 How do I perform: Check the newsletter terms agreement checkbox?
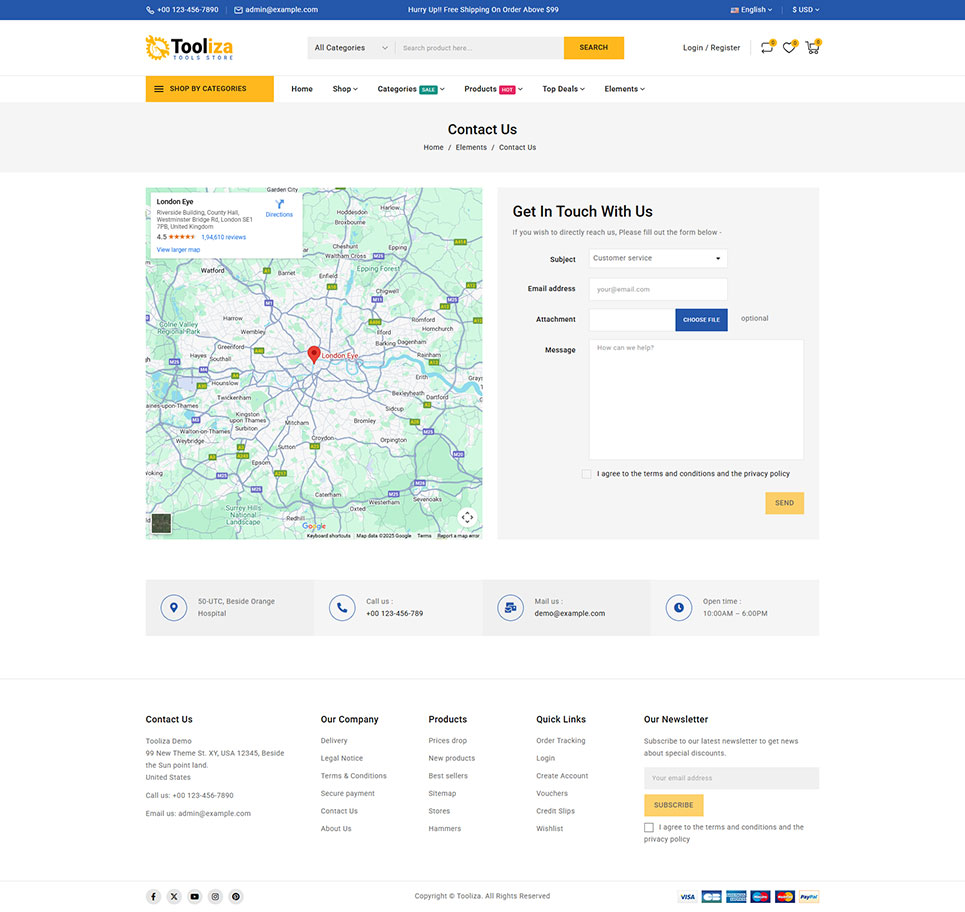click(x=649, y=828)
